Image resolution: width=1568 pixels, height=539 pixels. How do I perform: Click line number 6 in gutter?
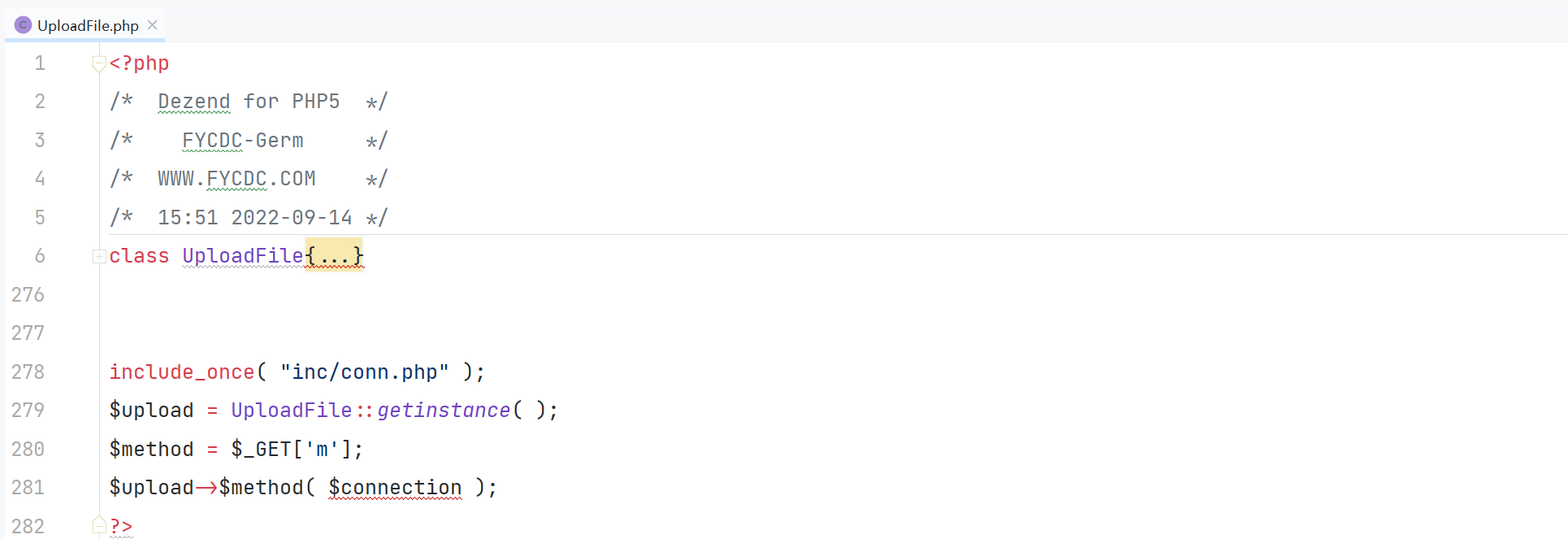coord(40,256)
